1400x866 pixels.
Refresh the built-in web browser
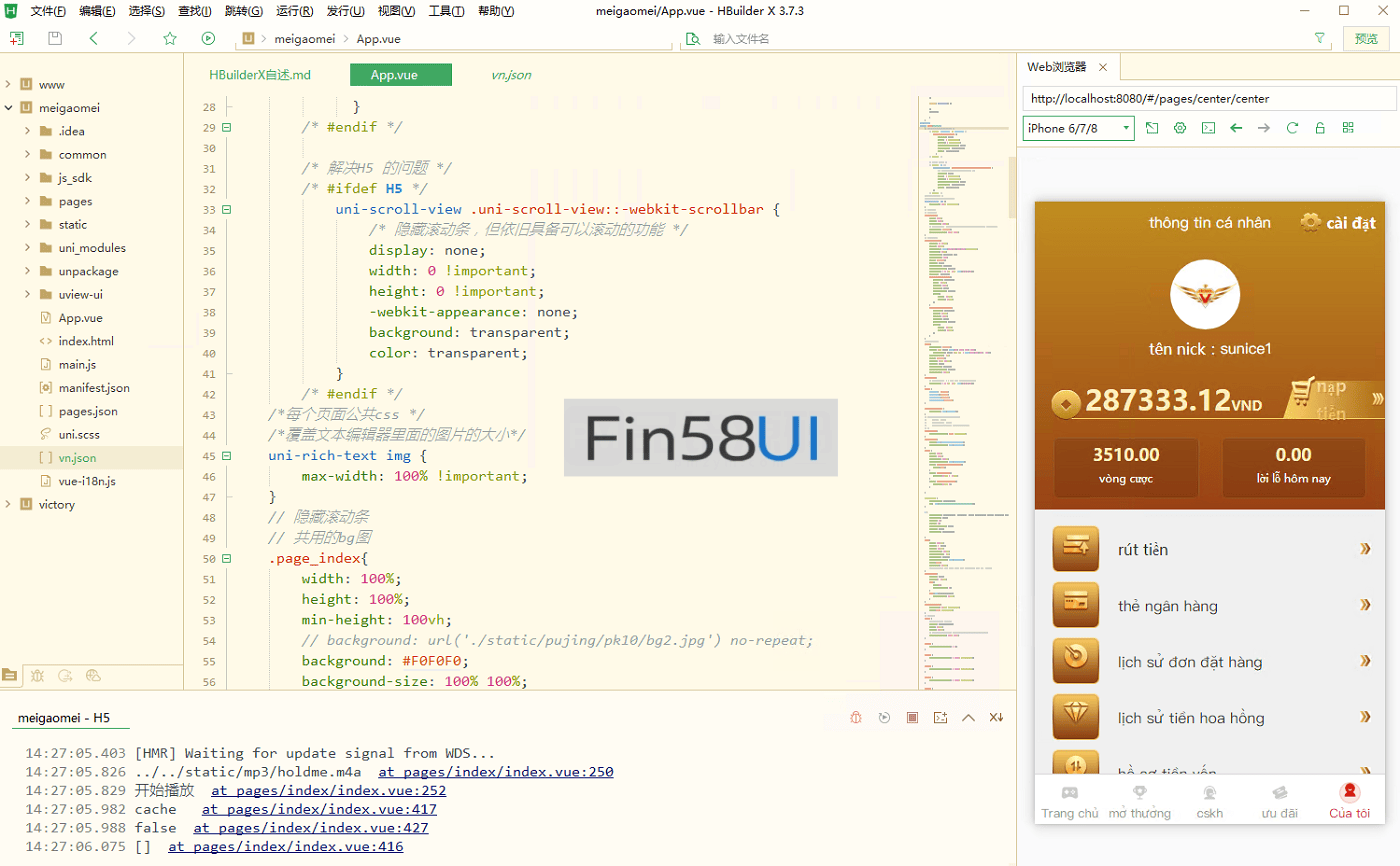point(1292,128)
